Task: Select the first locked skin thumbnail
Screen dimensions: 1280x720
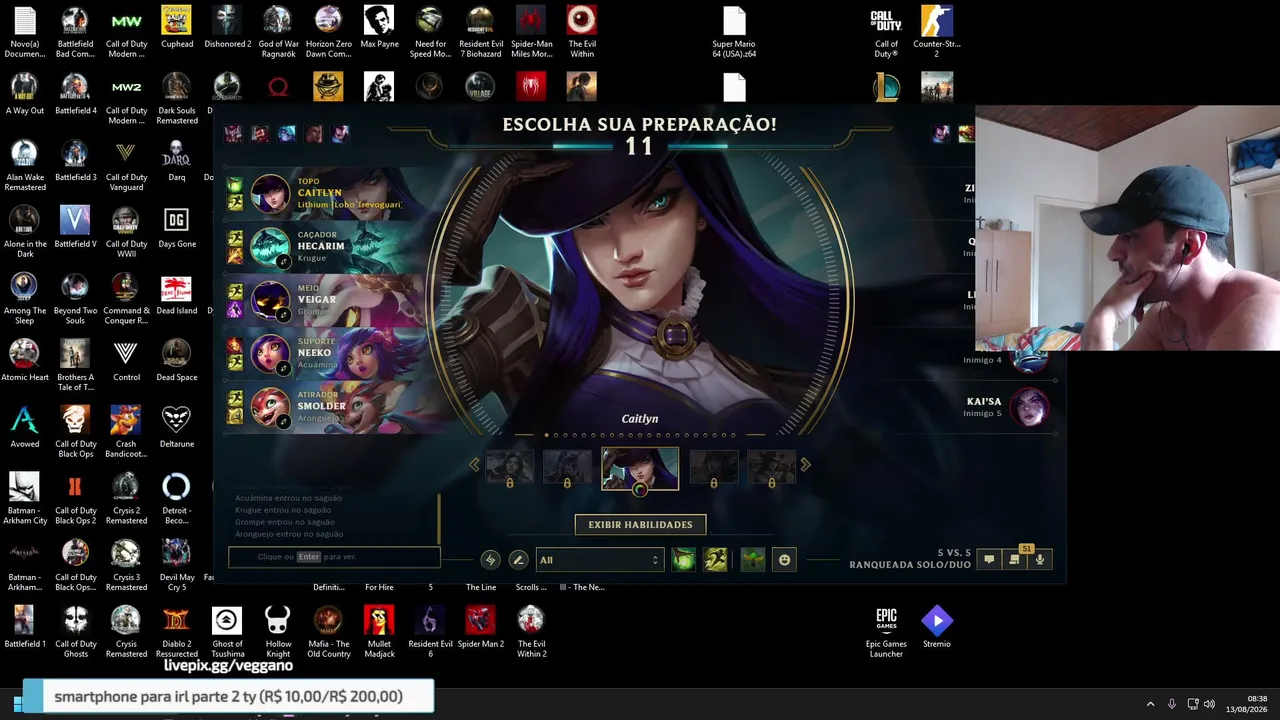Action: [x=509, y=467]
